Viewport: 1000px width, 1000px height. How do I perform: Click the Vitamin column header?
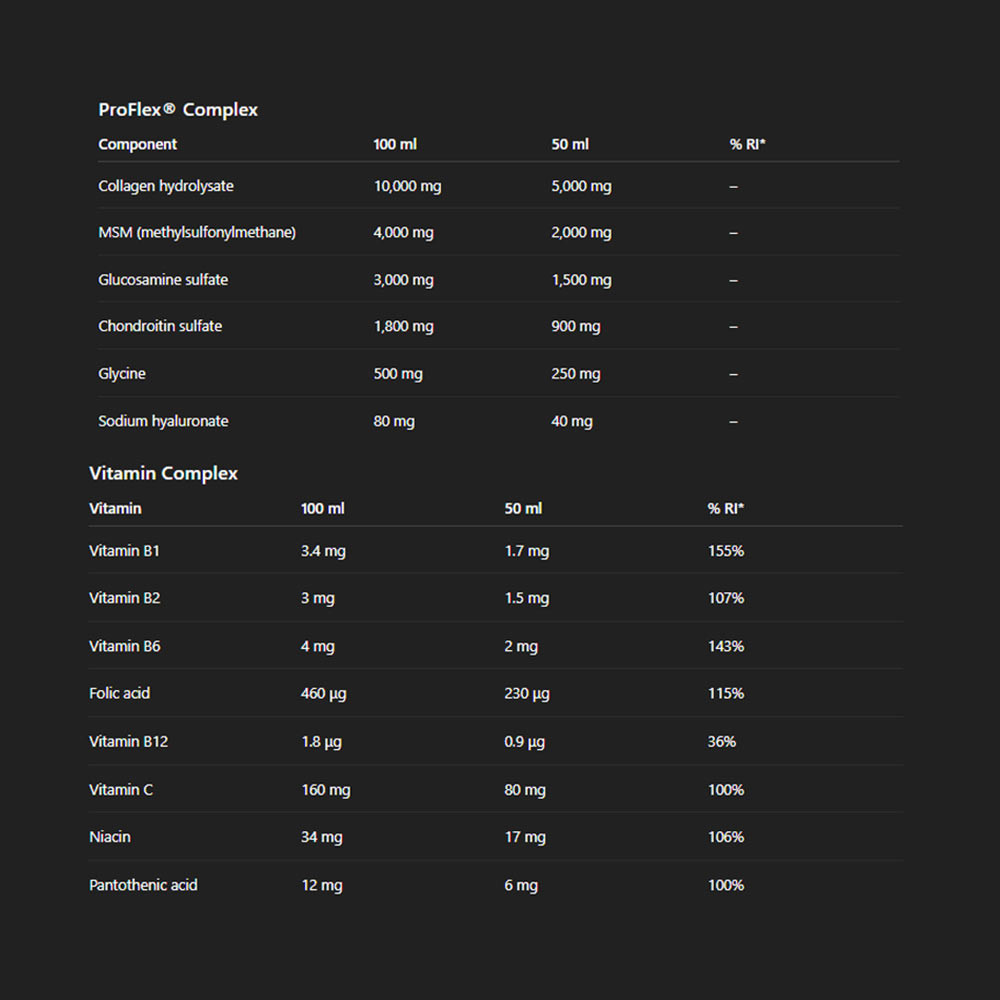coord(115,508)
